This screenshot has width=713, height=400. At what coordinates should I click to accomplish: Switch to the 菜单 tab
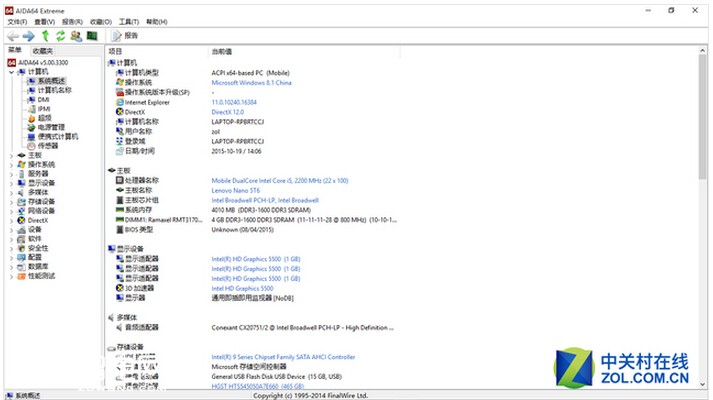[x=15, y=50]
